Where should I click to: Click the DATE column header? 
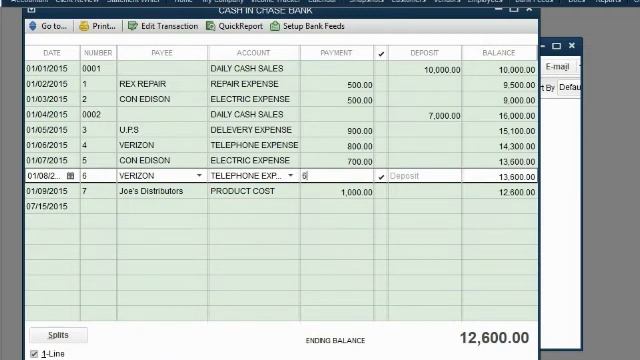tap(52, 53)
